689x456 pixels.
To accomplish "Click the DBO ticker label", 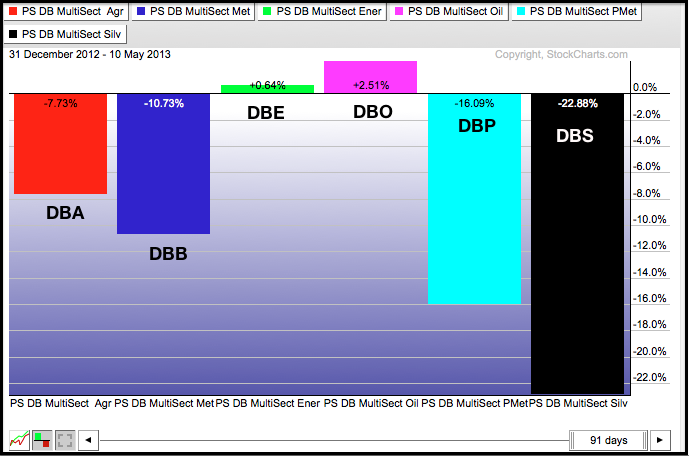I will [x=373, y=112].
